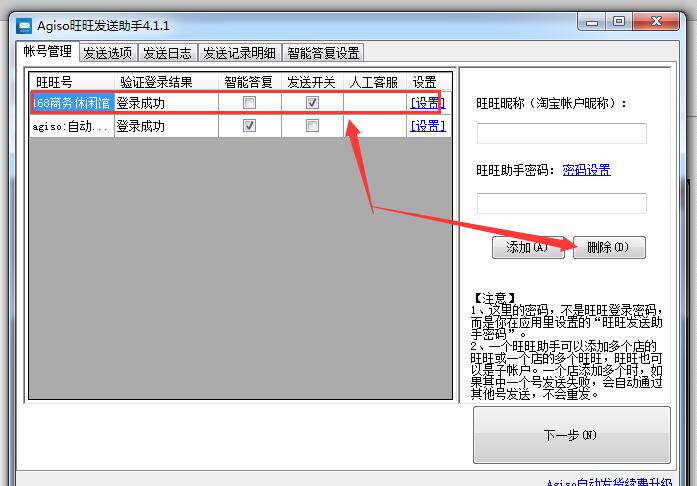
Task: Uncheck 智能答复 for agiso:自动 row
Action: point(249,126)
